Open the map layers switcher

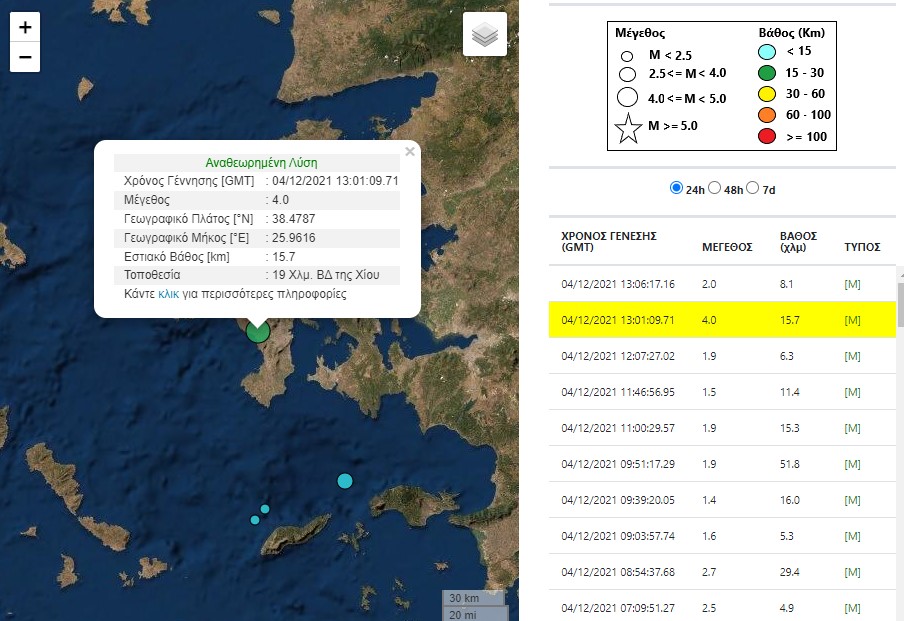tap(485, 35)
